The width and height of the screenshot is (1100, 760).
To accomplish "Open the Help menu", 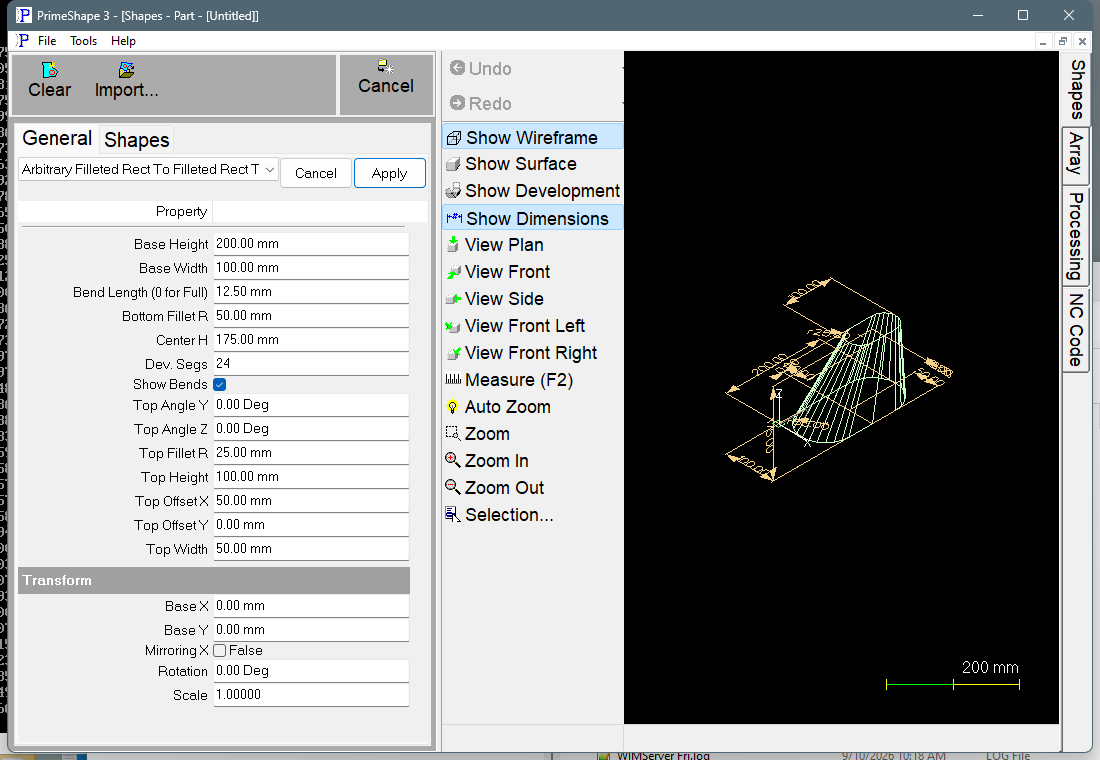I will 123,41.
